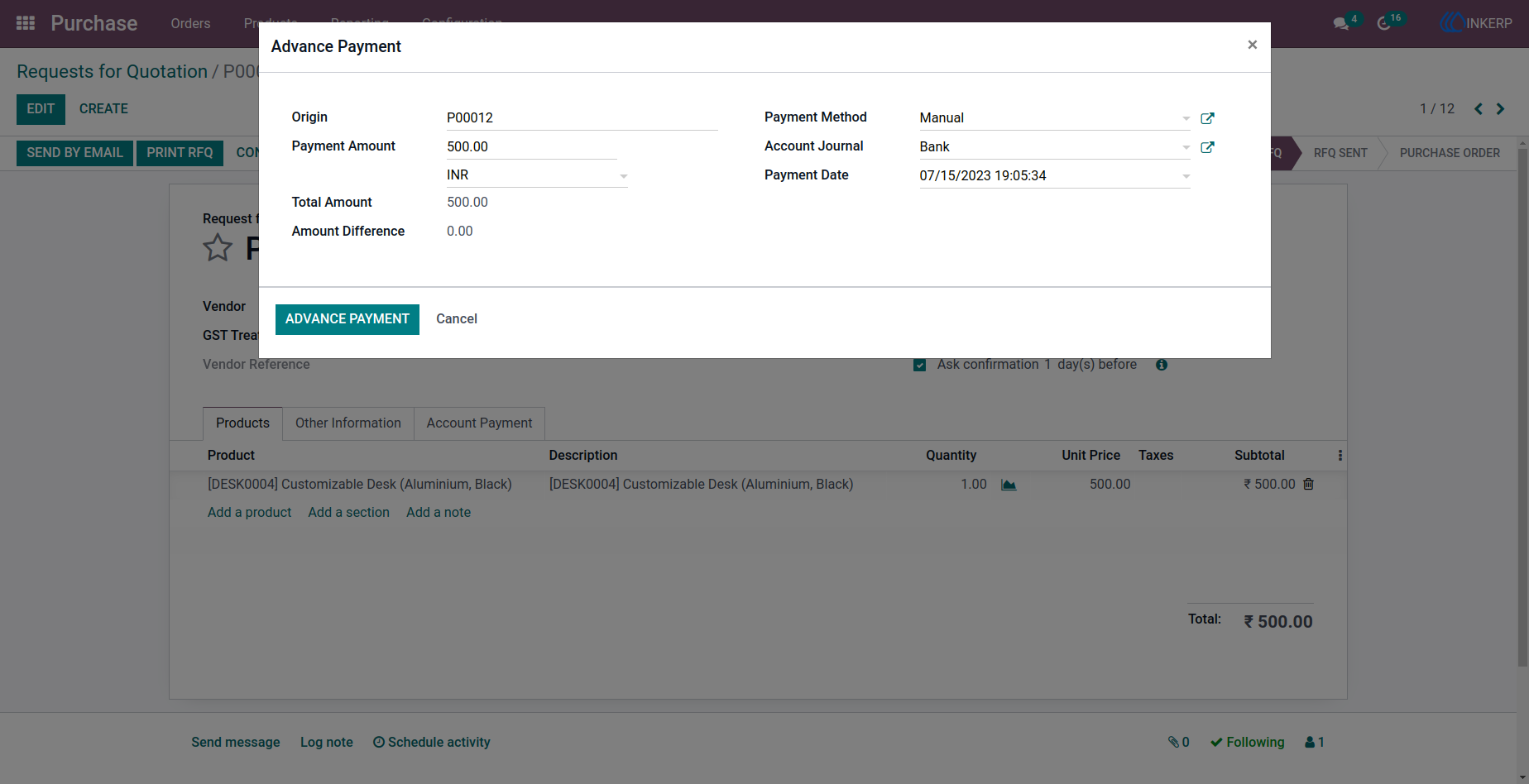Click the Add a section link
This screenshot has width=1529, height=784.
pyautogui.click(x=348, y=513)
